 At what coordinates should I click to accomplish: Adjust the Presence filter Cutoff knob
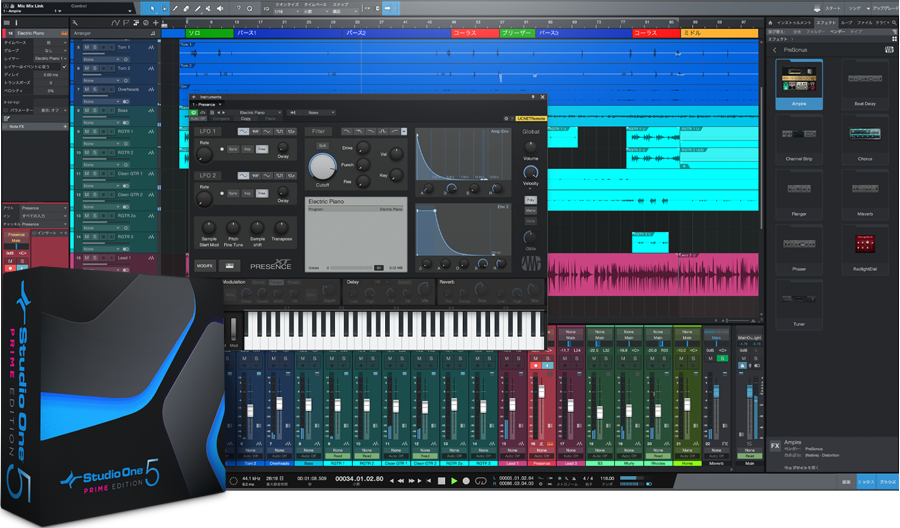point(323,167)
